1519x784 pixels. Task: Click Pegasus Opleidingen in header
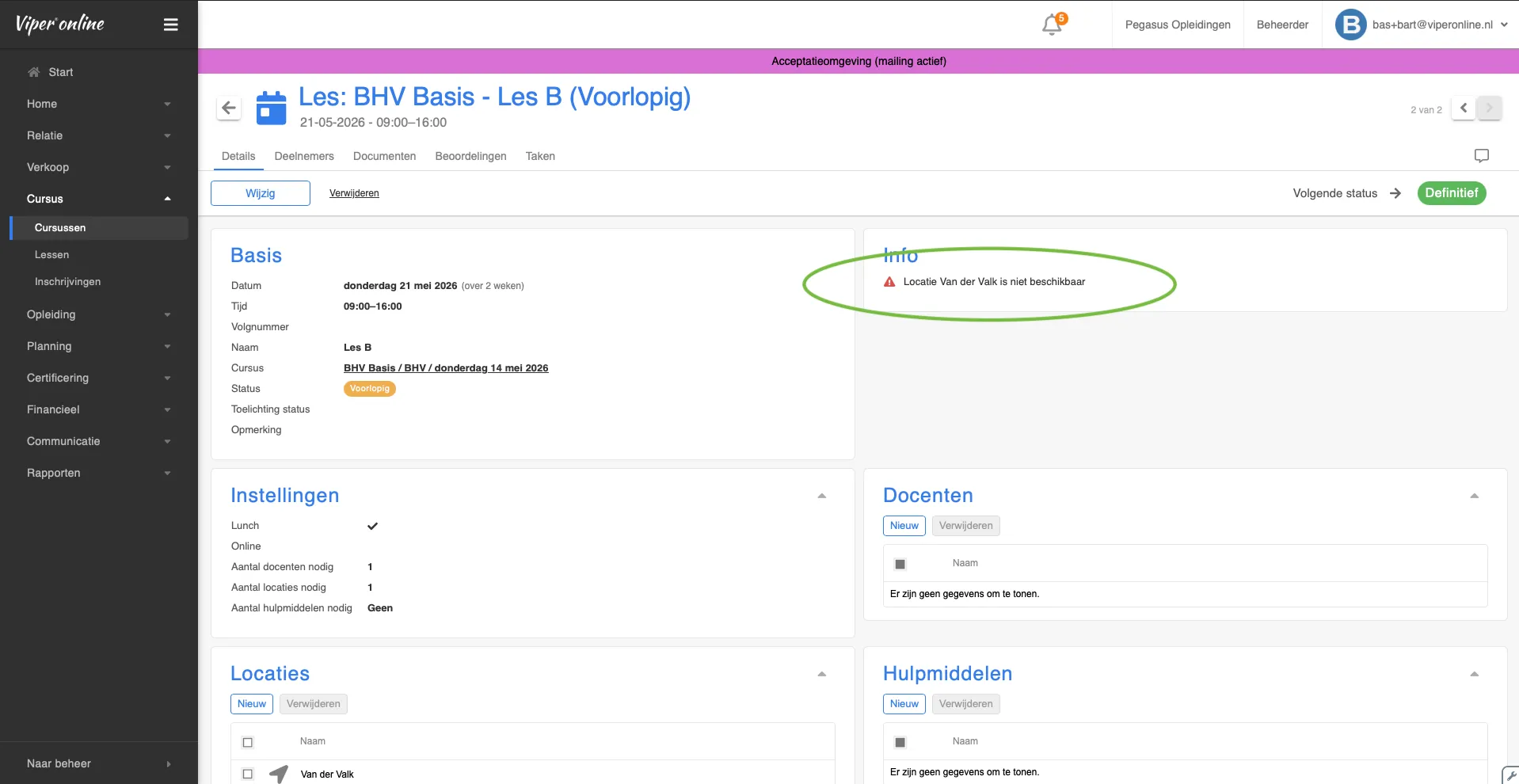pos(1178,25)
